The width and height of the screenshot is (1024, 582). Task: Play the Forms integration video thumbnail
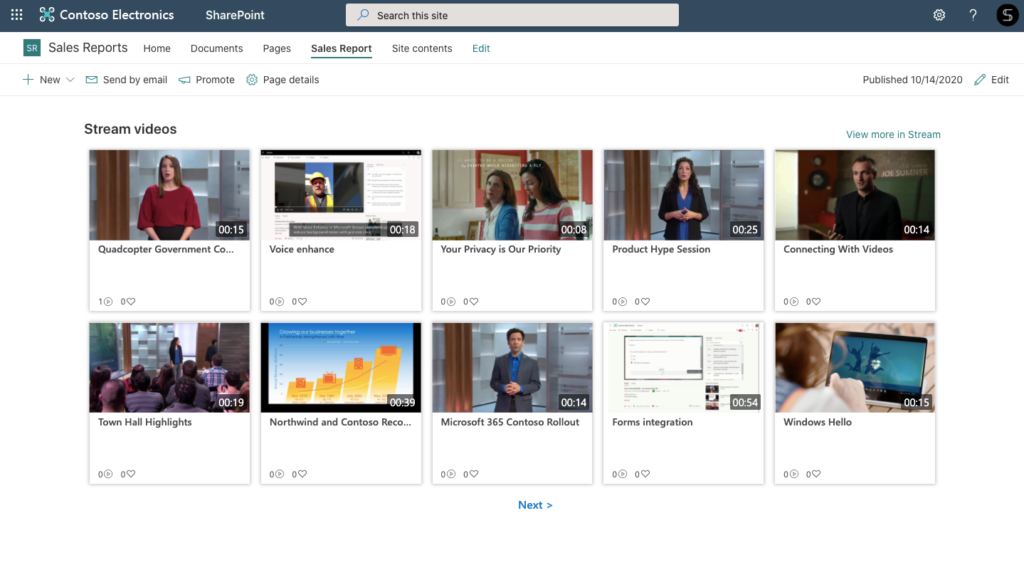click(x=684, y=368)
